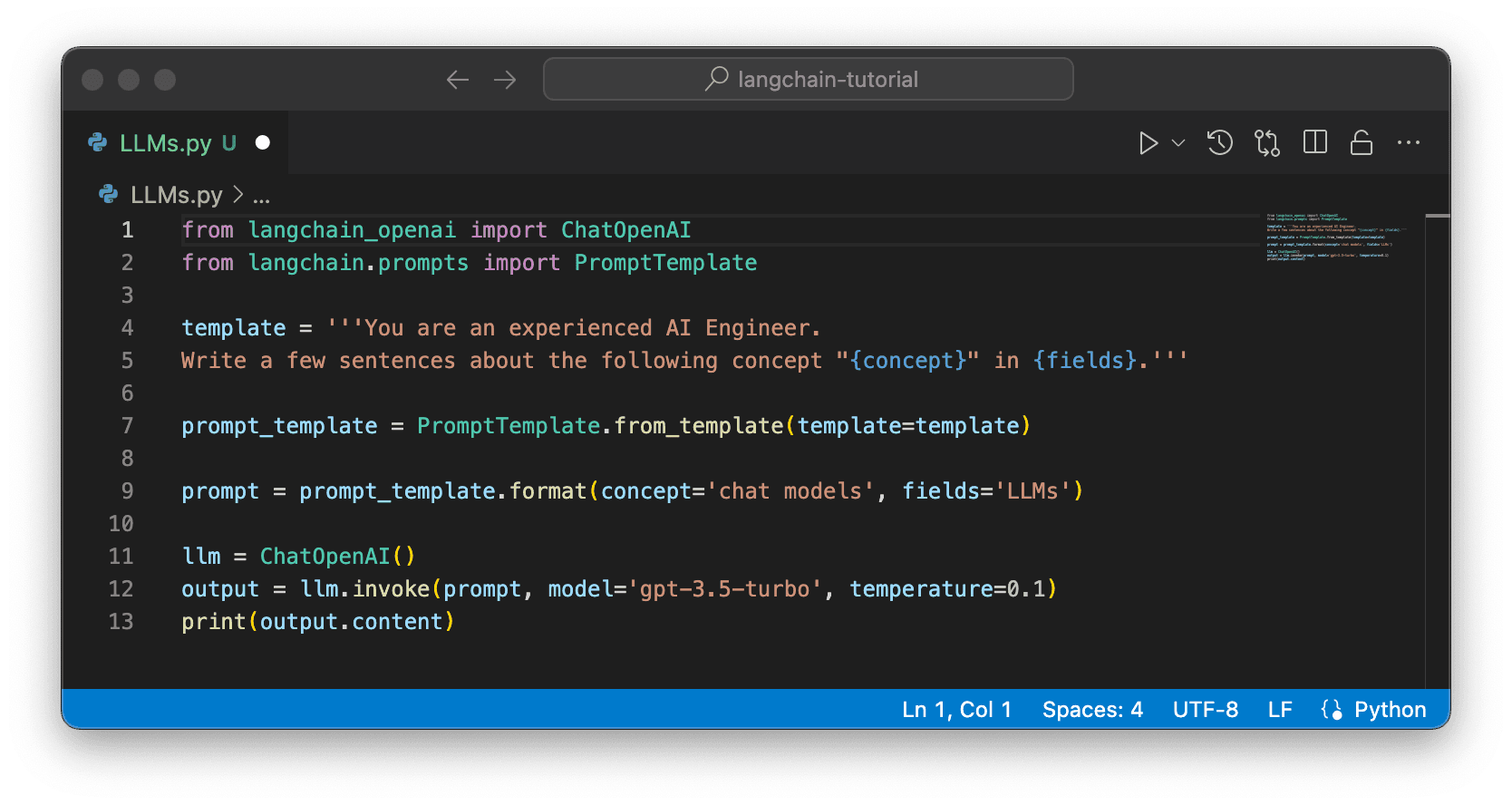Screen dimensions: 1512x805
Task: Click ChatOpenAI on import line 1
Action: 626,230
